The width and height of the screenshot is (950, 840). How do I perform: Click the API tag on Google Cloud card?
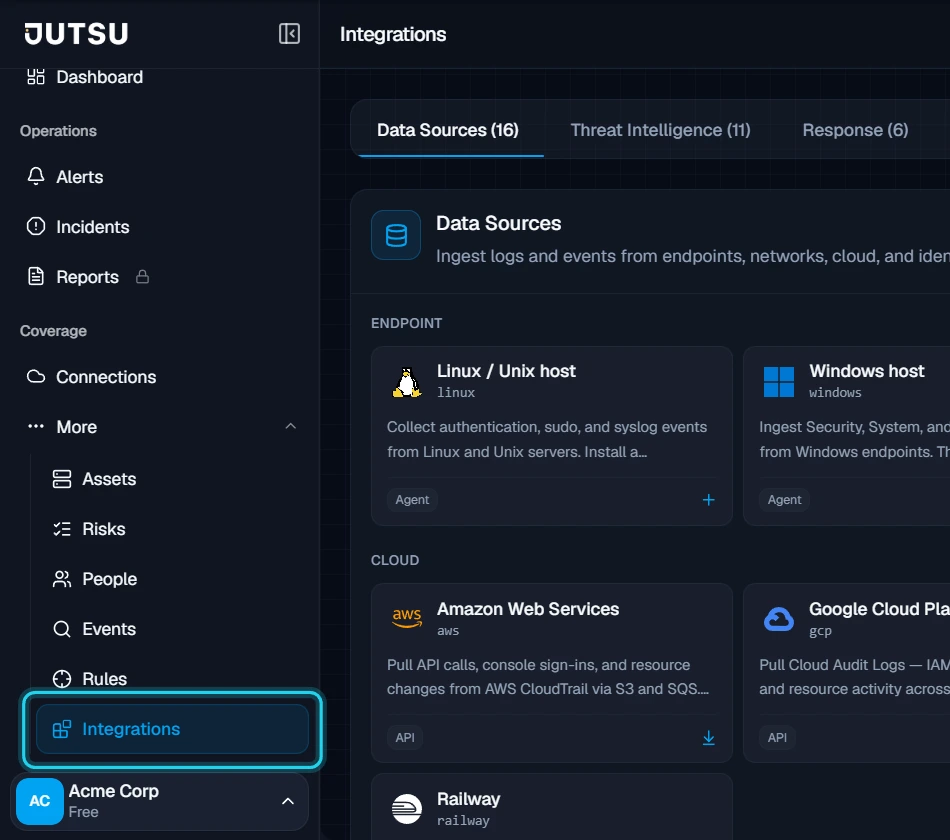click(x=777, y=738)
